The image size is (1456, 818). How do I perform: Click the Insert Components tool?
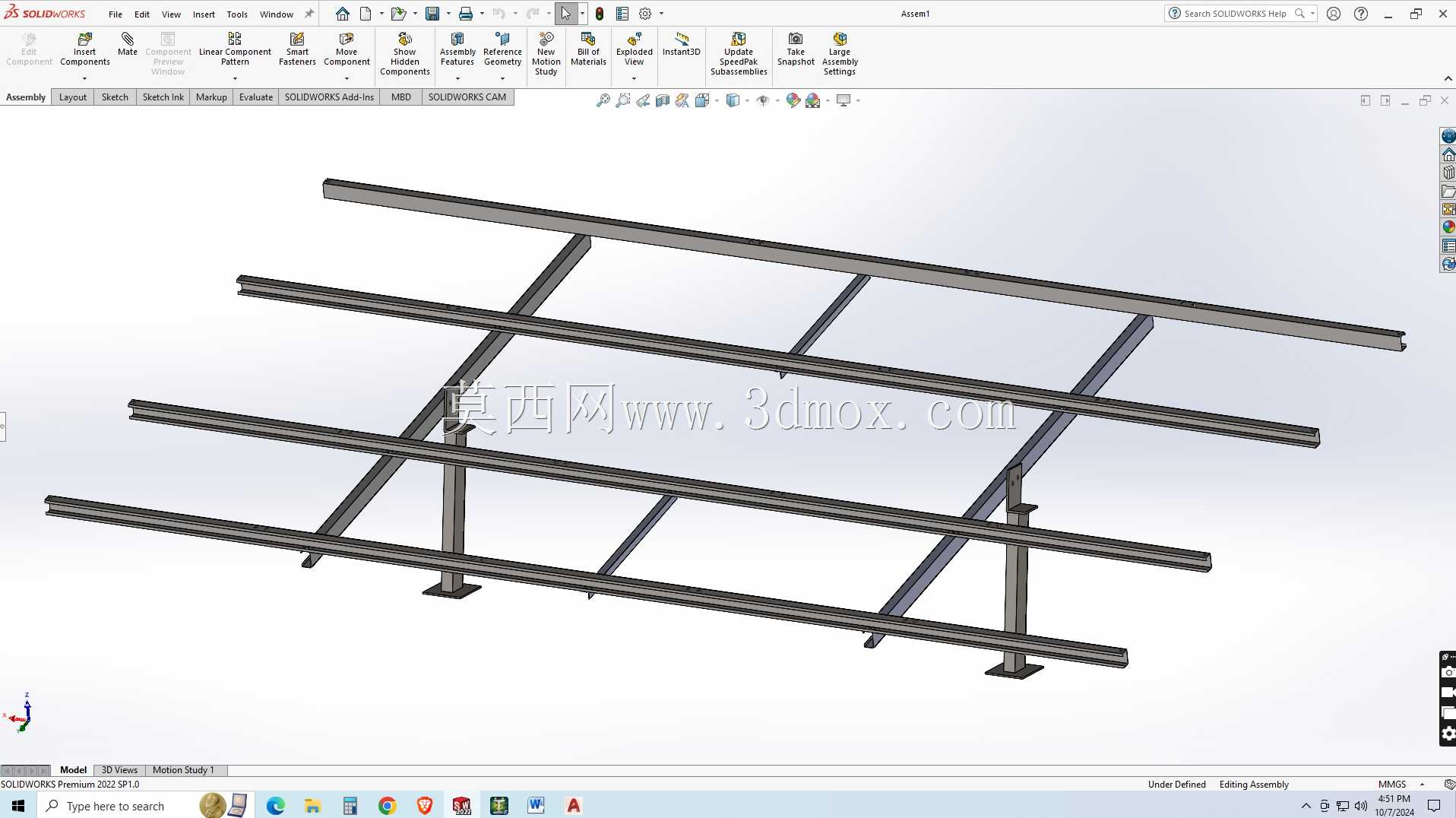click(x=84, y=49)
